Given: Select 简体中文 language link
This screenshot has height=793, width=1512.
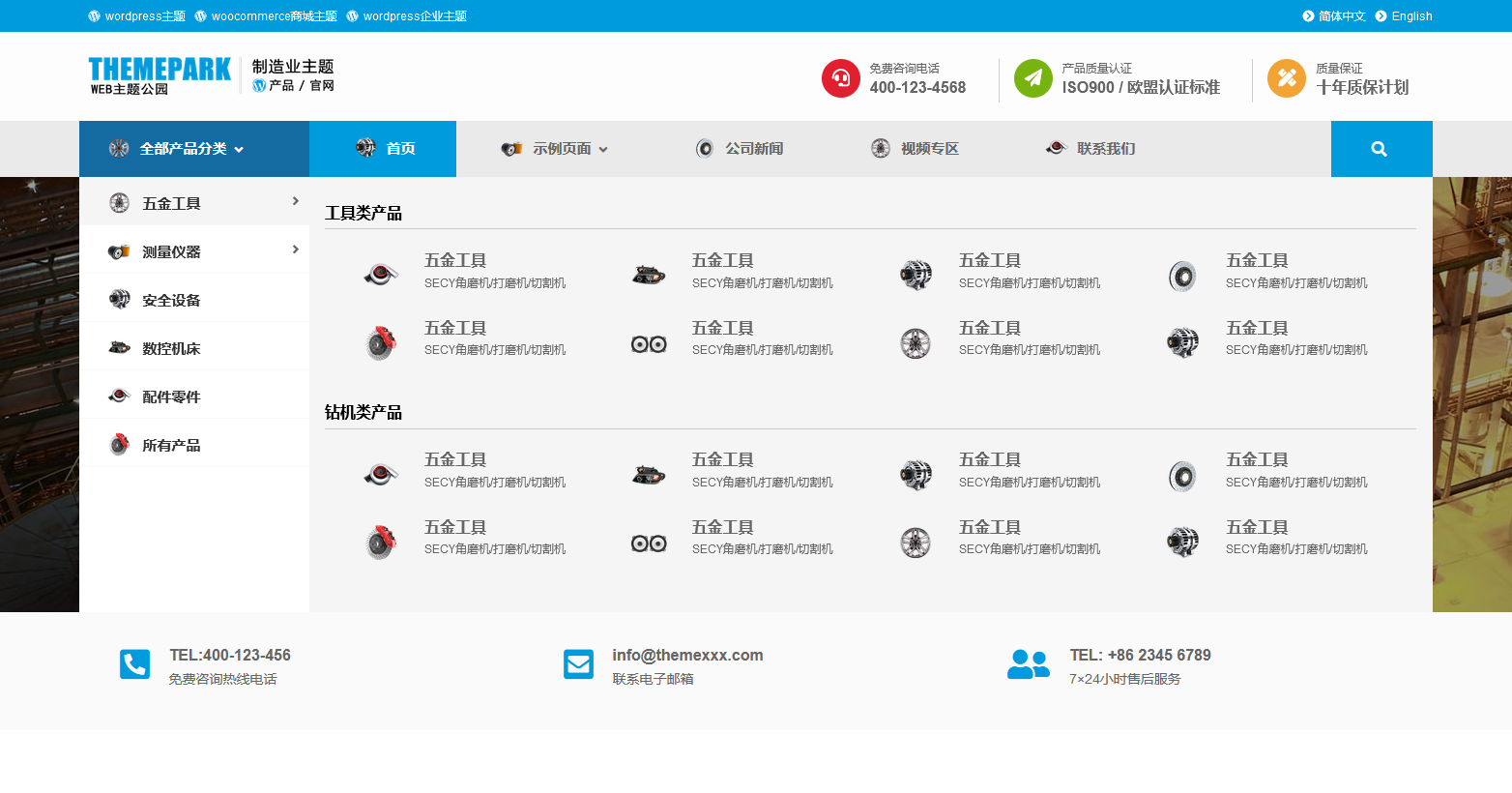Looking at the screenshot, I should [1341, 16].
